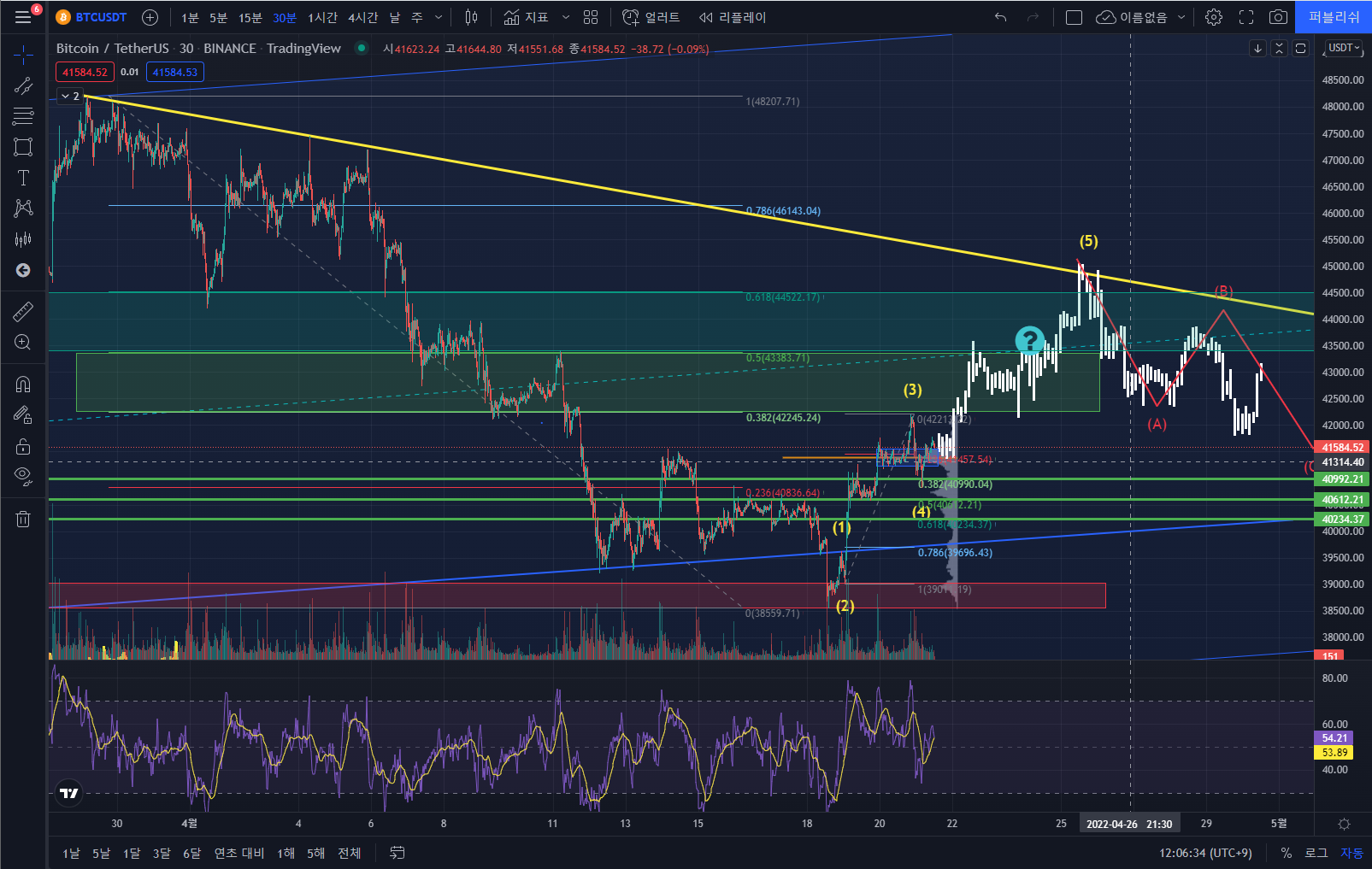1372x869 pixels.
Task: Open the timezone selector showing UTC+9
Action: pyautogui.click(x=1205, y=853)
